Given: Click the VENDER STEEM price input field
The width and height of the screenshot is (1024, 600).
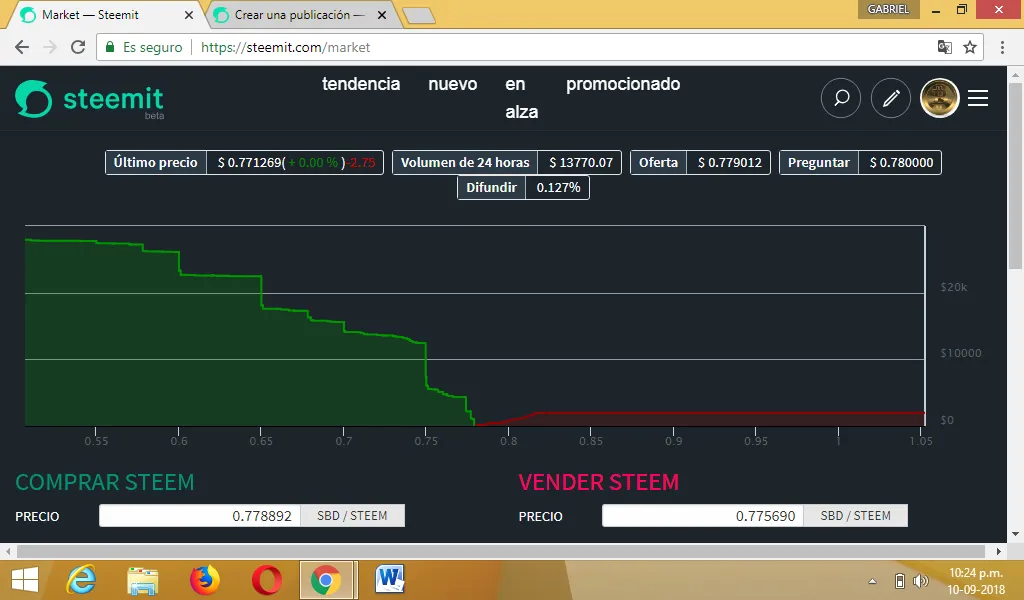Looking at the screenshot, I should click(703, 516).
